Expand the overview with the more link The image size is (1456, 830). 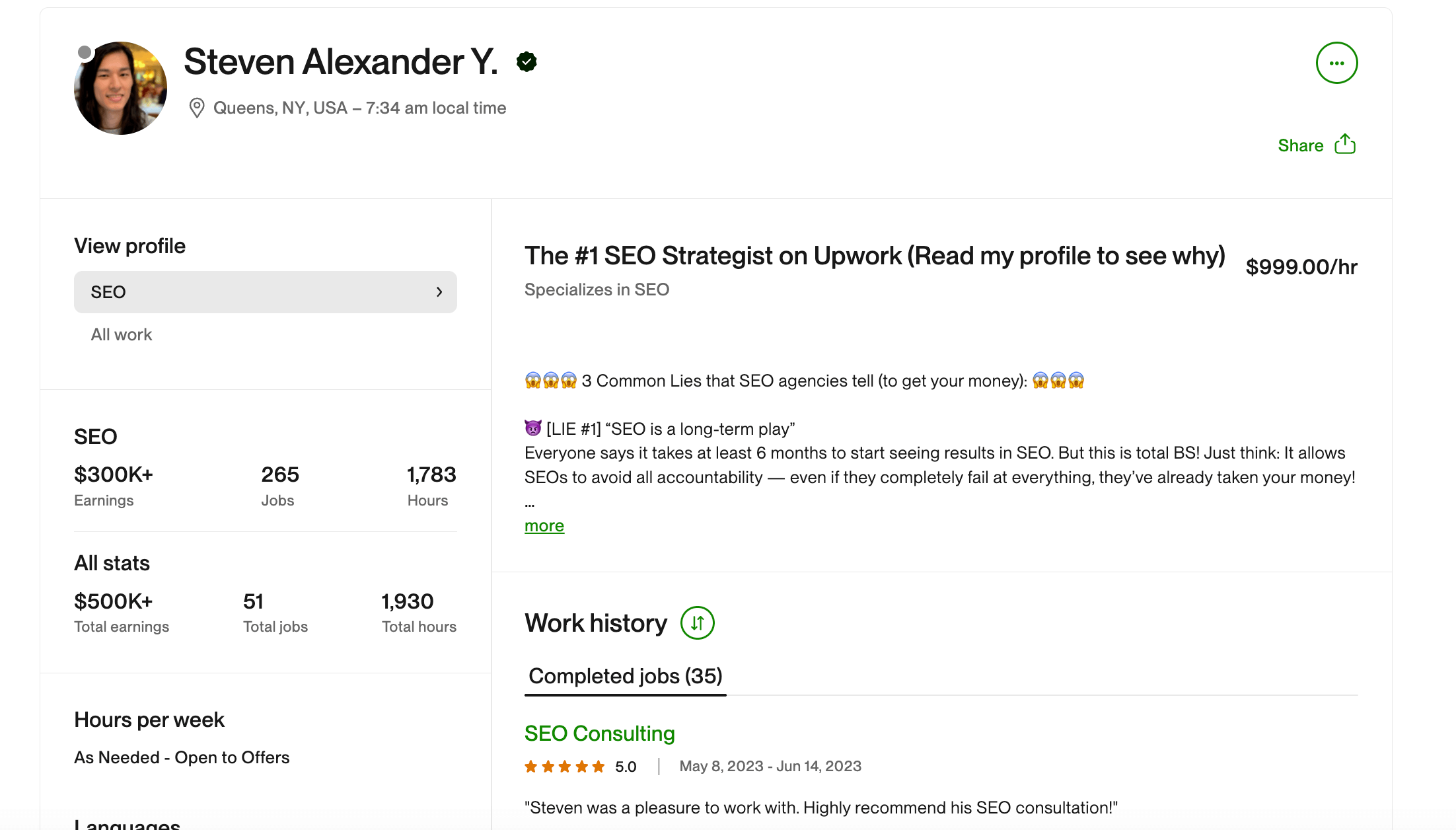[x=544, y=525]
